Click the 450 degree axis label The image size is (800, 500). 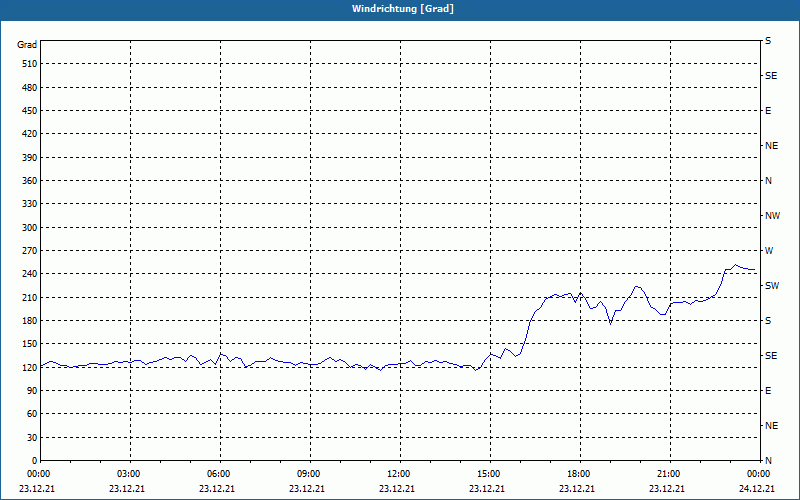tap(30, 111)
